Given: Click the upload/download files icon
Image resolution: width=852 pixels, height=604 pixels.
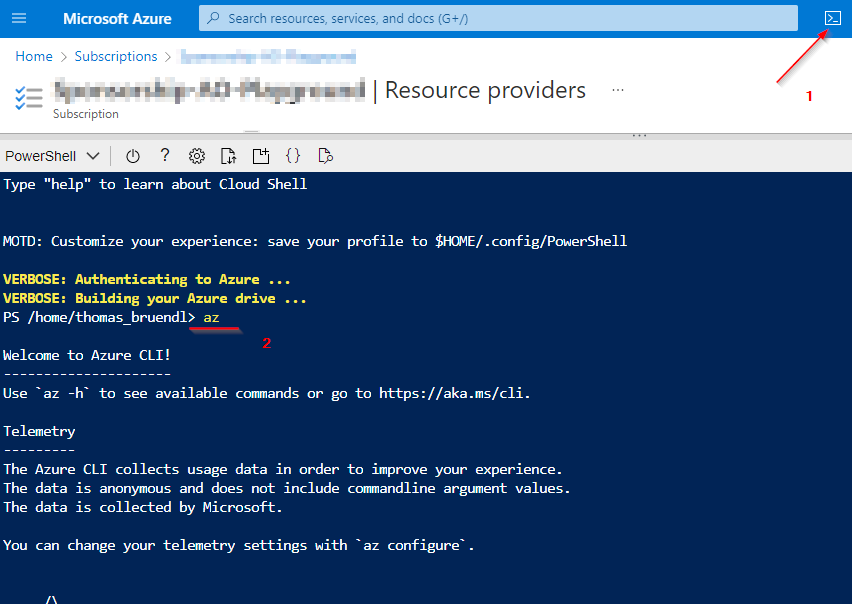Looking at the screenshot, I should click(229, 156).
